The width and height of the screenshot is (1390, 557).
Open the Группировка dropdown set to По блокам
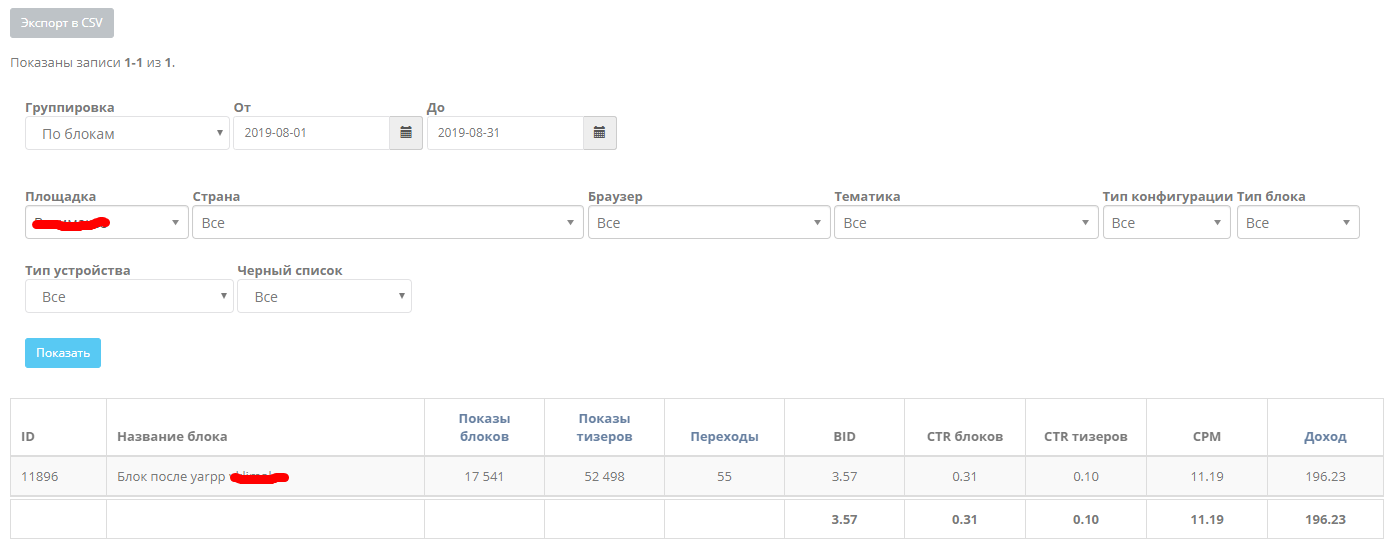127,133
